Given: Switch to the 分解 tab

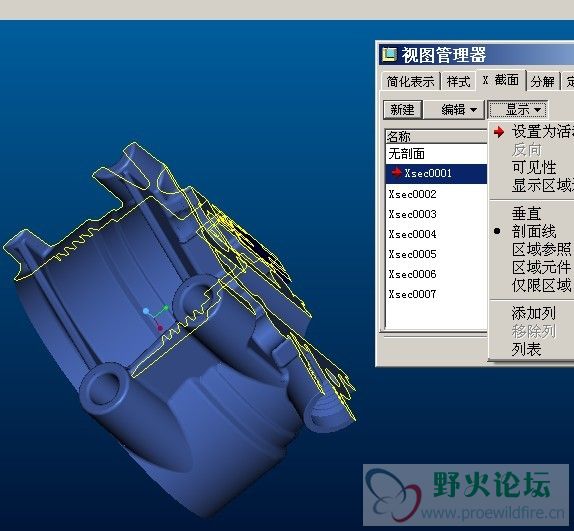Looking at the screenshot, I should (543, 81).
